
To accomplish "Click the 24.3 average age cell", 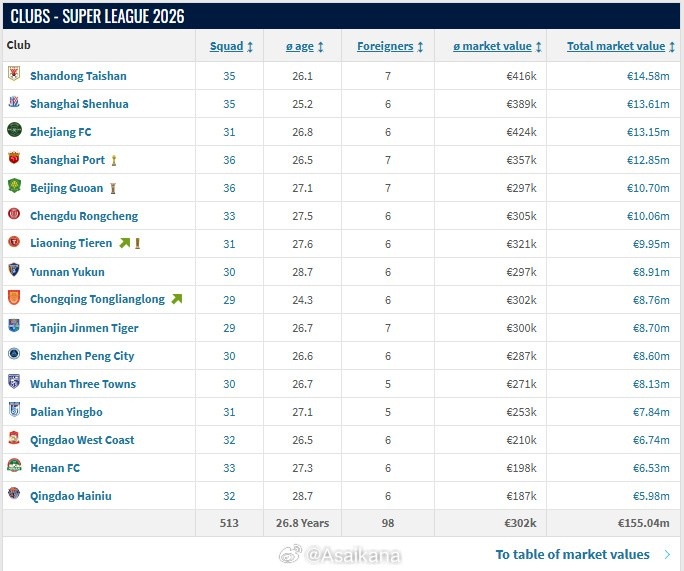I will coord(302,300).
